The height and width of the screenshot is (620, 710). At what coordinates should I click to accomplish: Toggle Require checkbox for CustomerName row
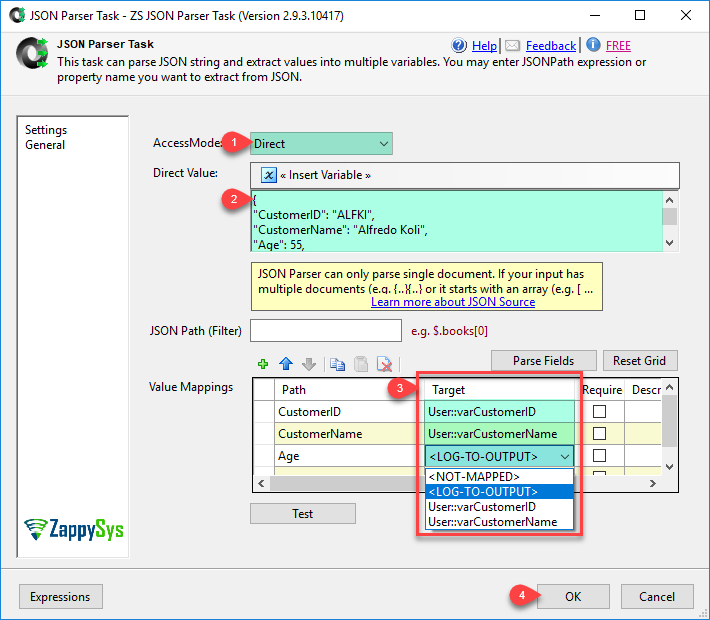(599, 433)
